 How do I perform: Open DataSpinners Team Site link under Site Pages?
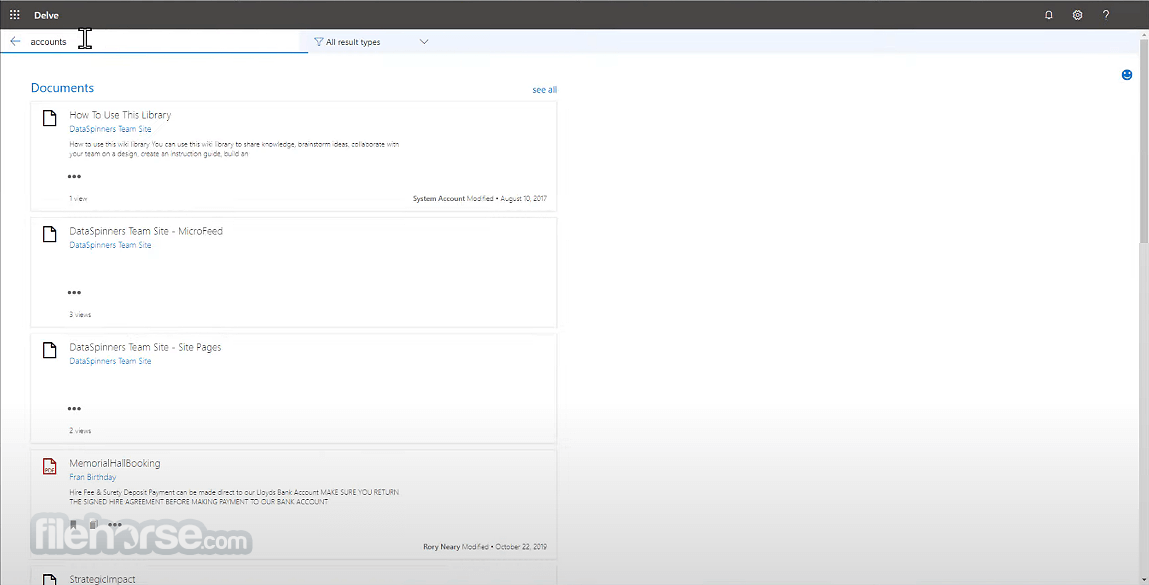[x=111, y=361]
